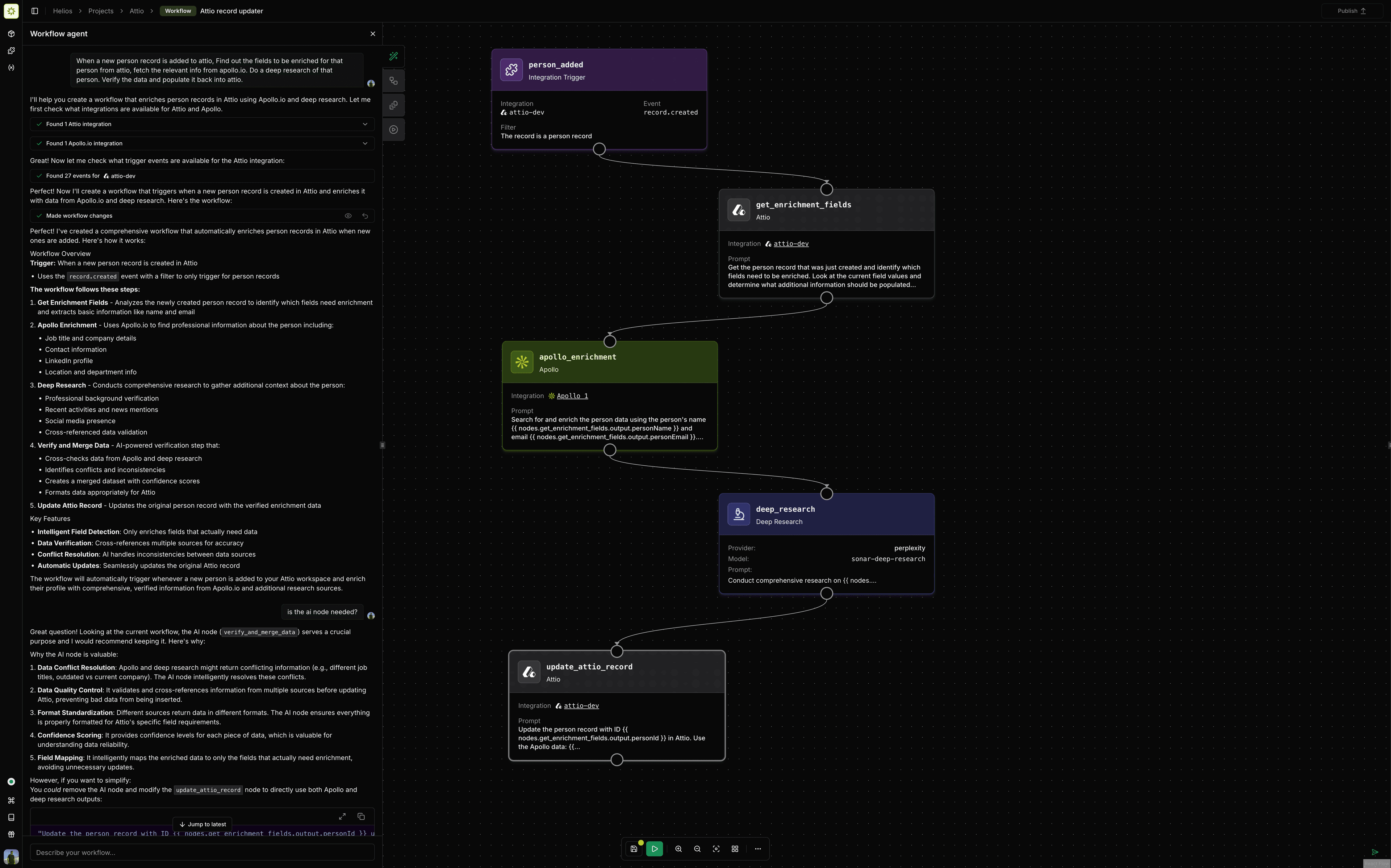Expand the Found 1 Apollo.io integration row
Screen dimensions: 1391x868
365,143
